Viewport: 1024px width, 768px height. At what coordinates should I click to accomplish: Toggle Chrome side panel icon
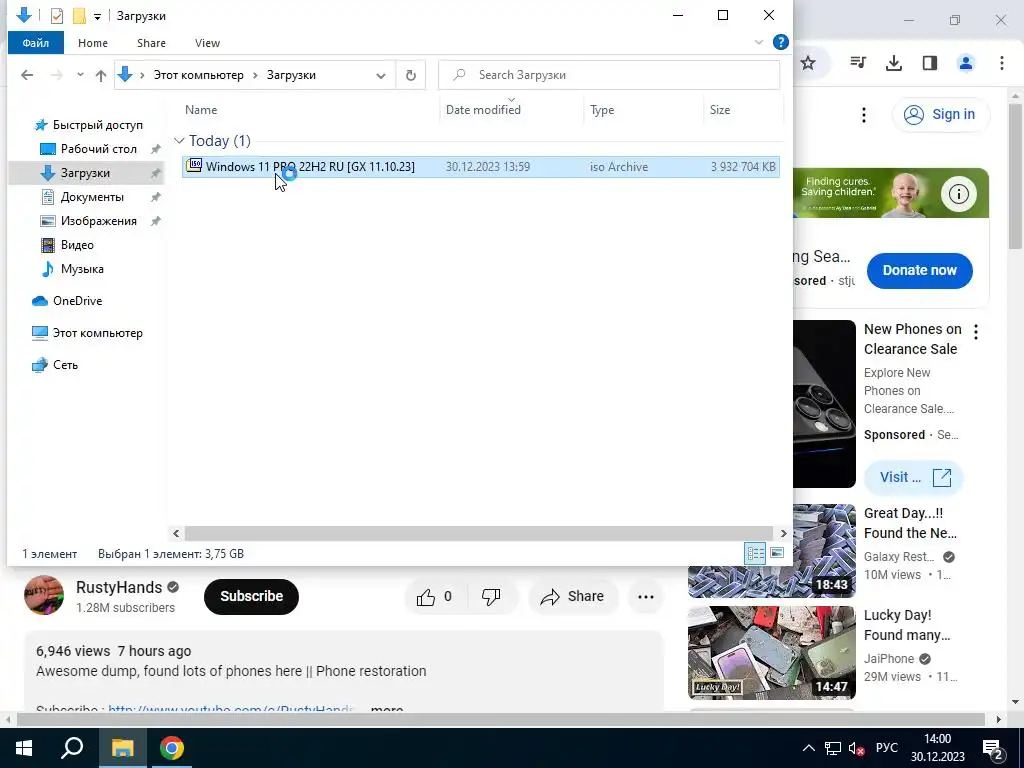930,63
